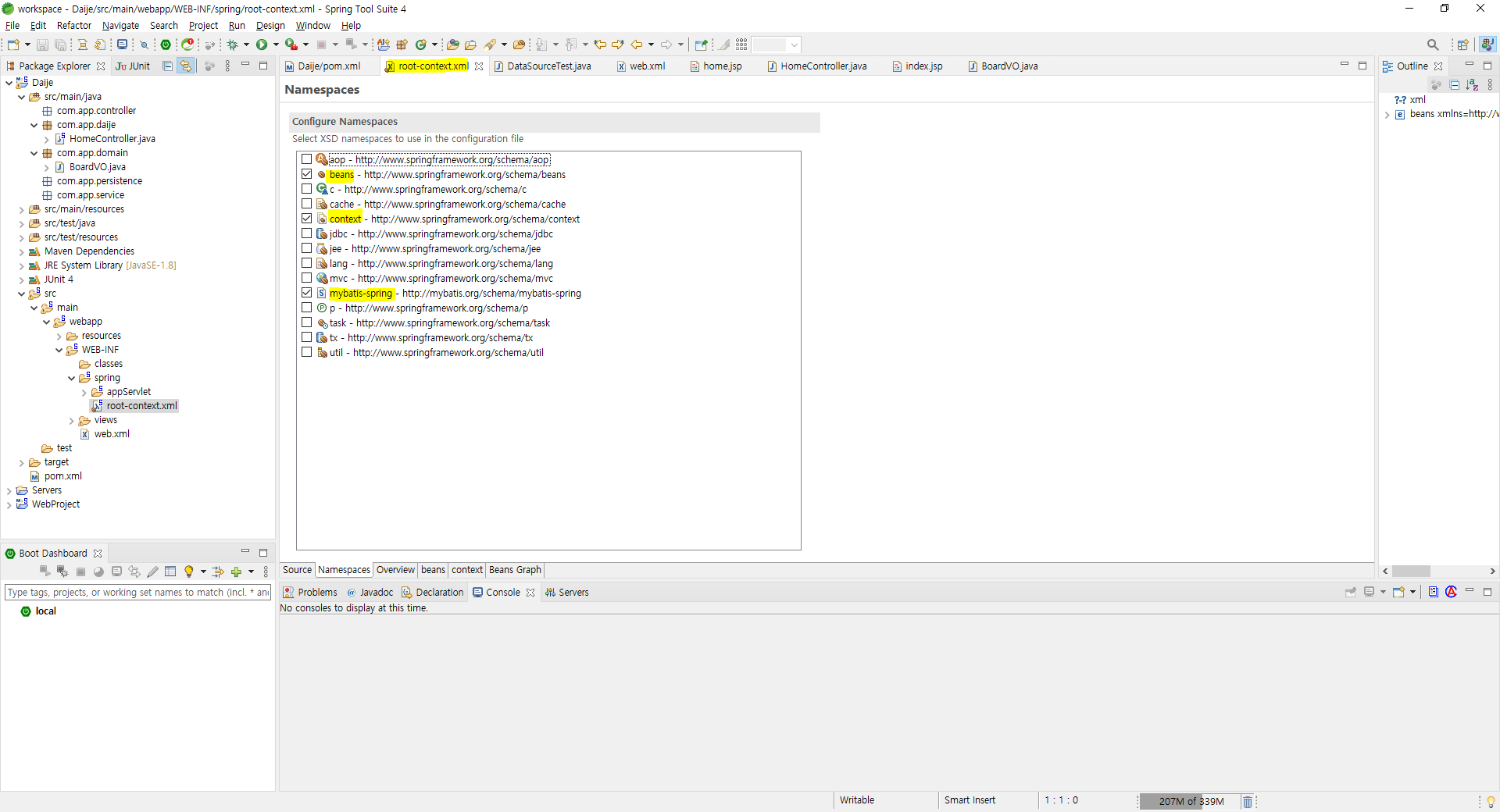This screenshot has height=812, width=1500.
Task: Switch to the JUnit view tab
Action: pyautogui.click(x=133, y=66)
